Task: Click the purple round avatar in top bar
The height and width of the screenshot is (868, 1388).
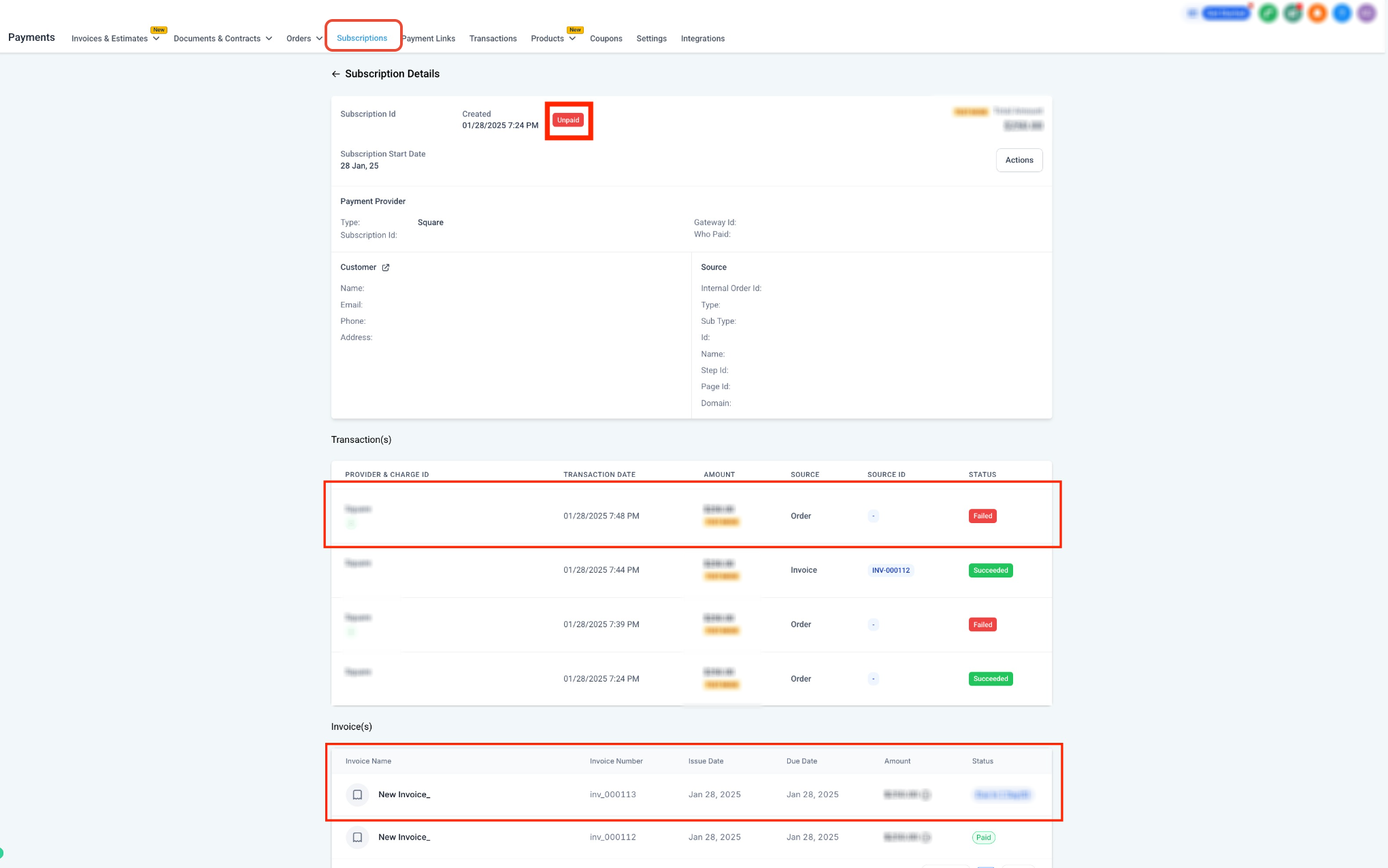Action: click(1366, 13)
